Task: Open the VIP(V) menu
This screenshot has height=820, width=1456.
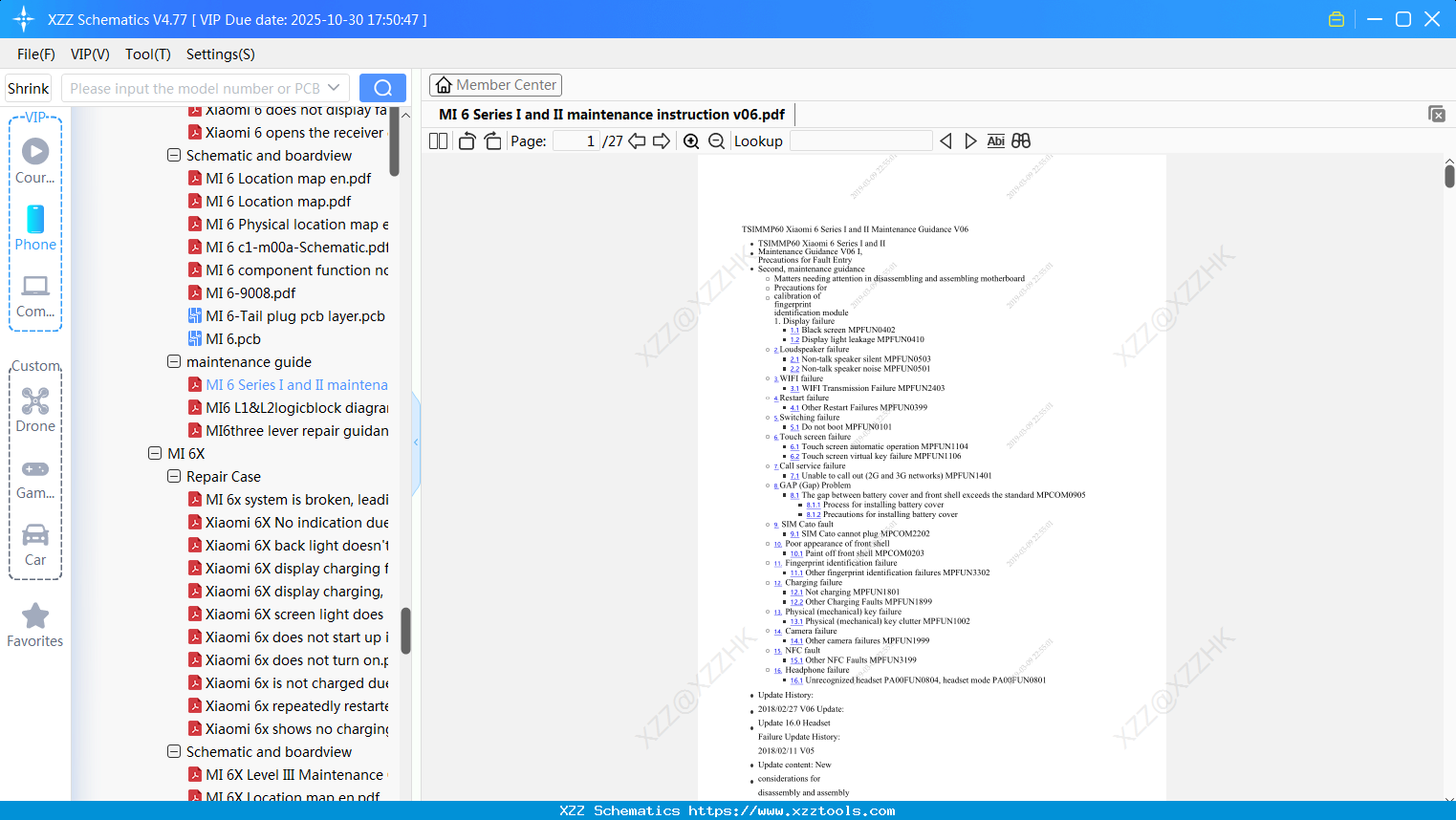Action: tap(90, 54)
